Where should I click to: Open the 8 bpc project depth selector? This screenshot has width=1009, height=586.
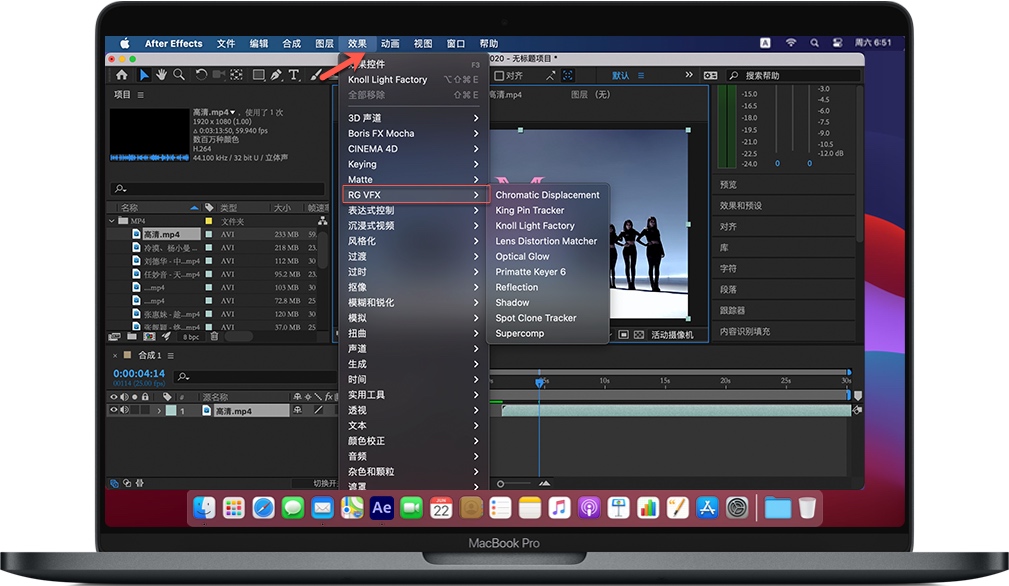point(189,337)
